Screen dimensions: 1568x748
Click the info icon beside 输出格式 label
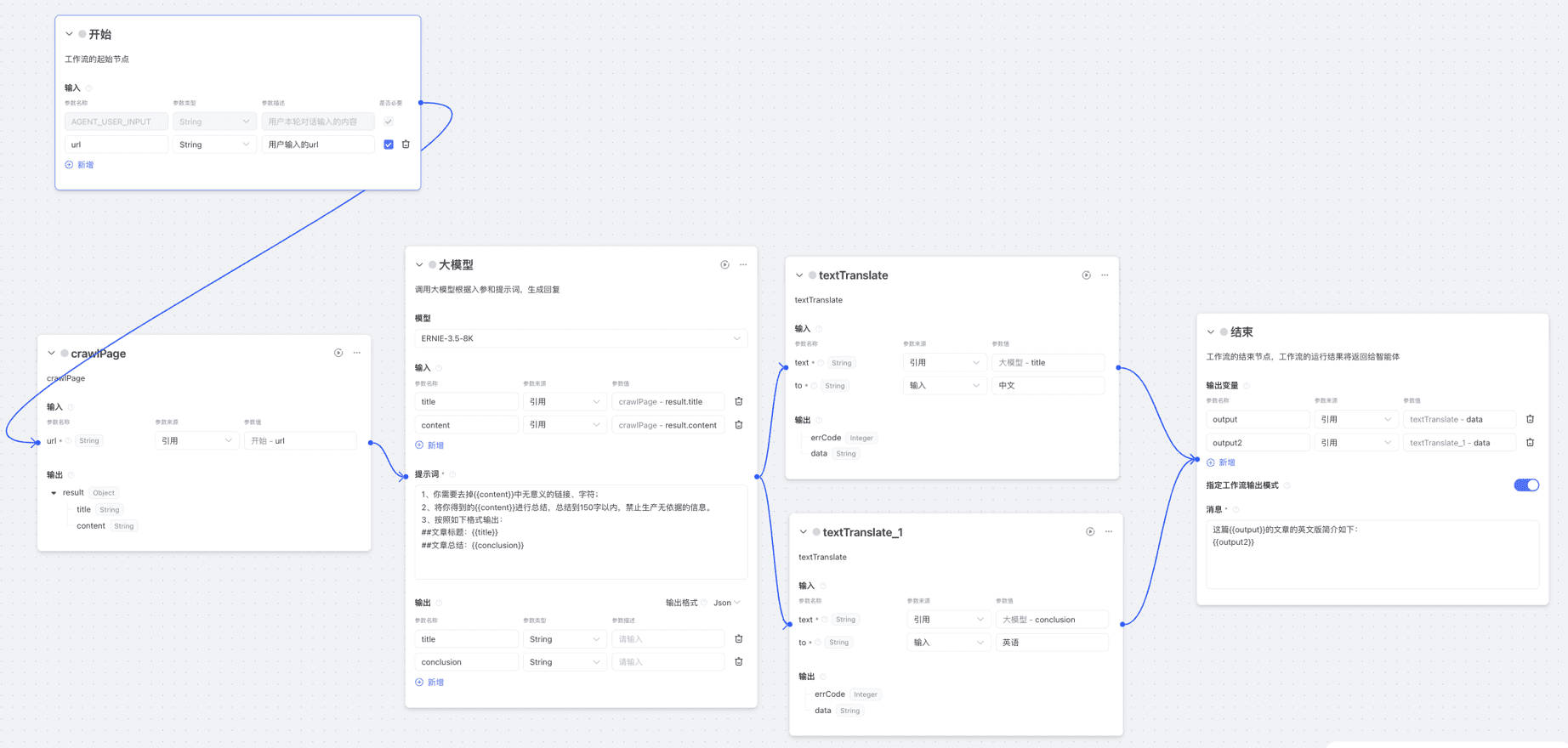click(x=704, y=603)
